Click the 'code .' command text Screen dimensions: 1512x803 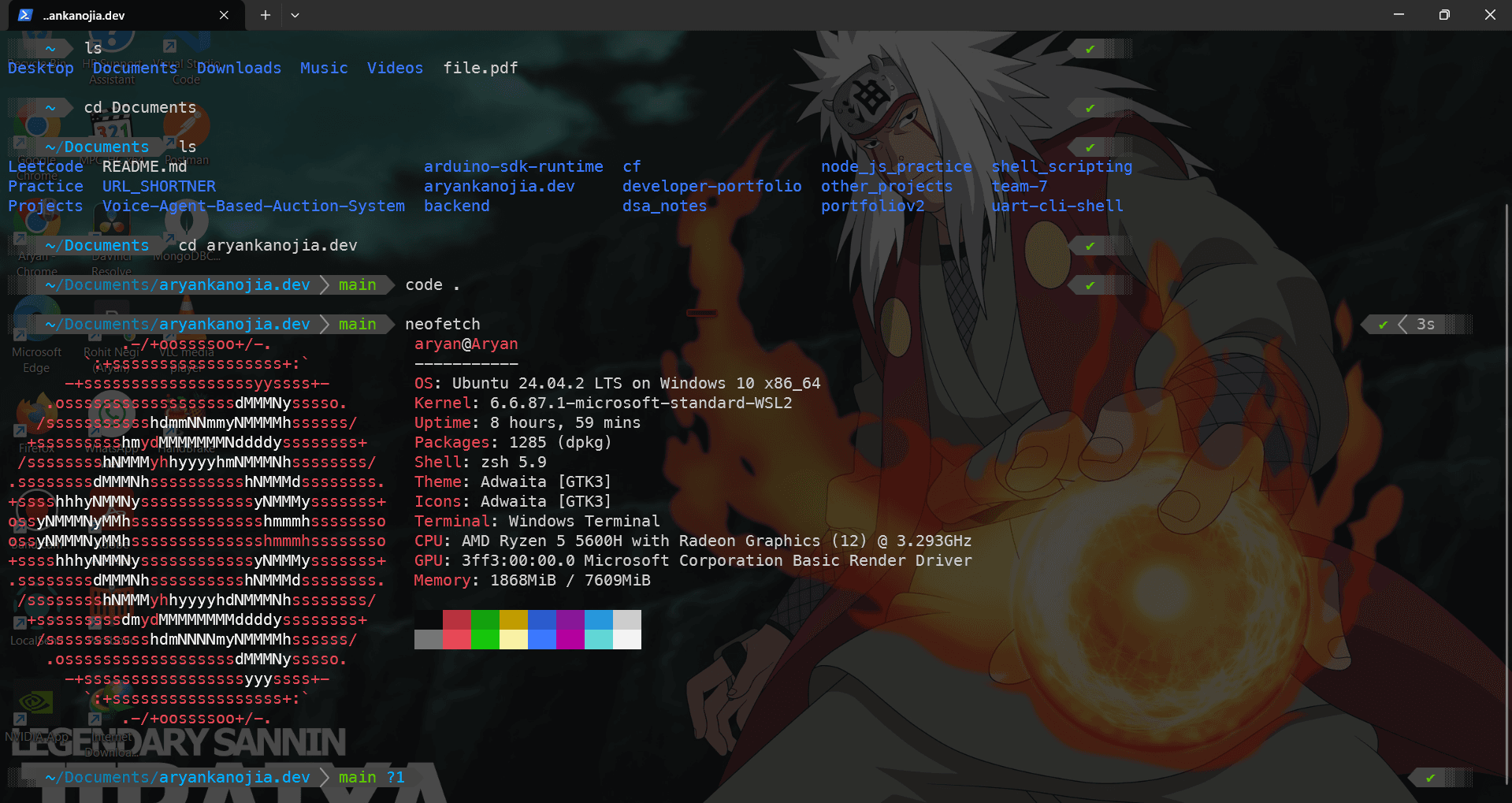pos(433,284)
